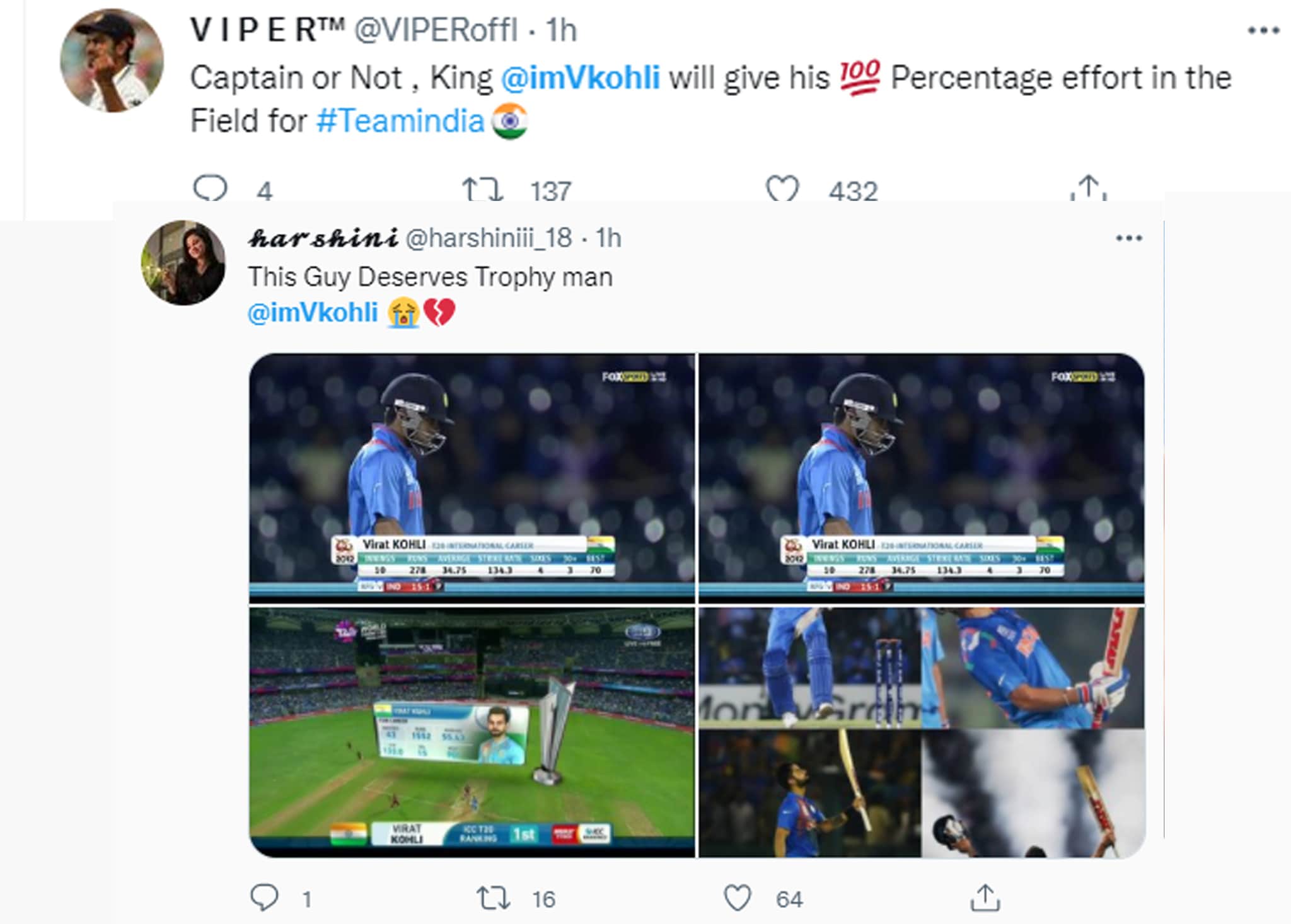Share VIPER's tweet via share icon

[1089, 187]
